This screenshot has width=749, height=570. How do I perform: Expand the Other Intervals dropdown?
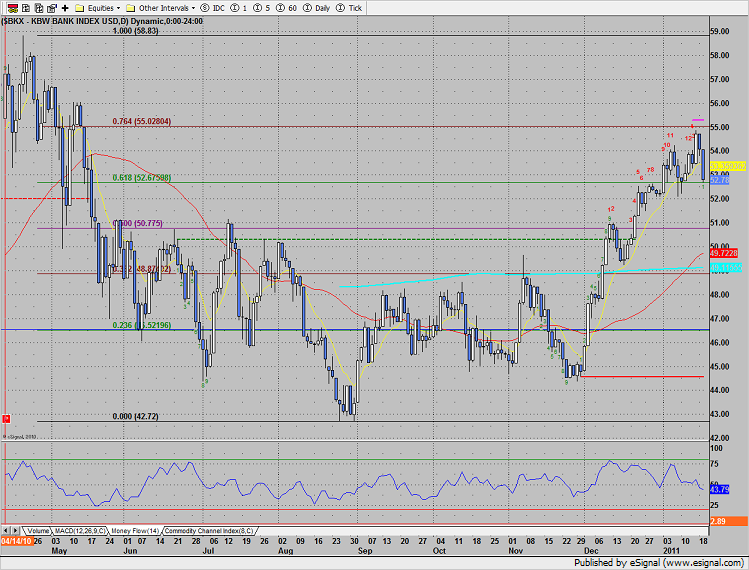(166, 7)
